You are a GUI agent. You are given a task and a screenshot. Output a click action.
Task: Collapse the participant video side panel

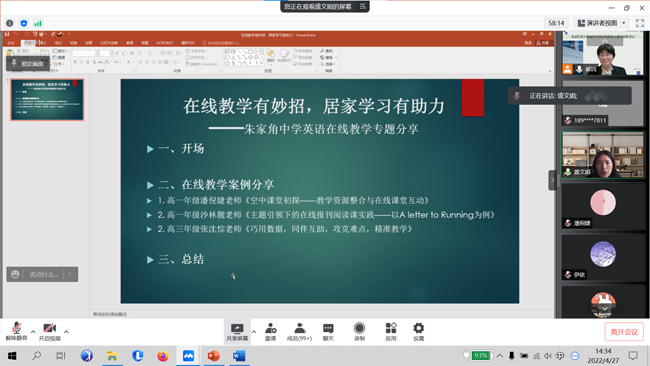(x=552, y=180)
